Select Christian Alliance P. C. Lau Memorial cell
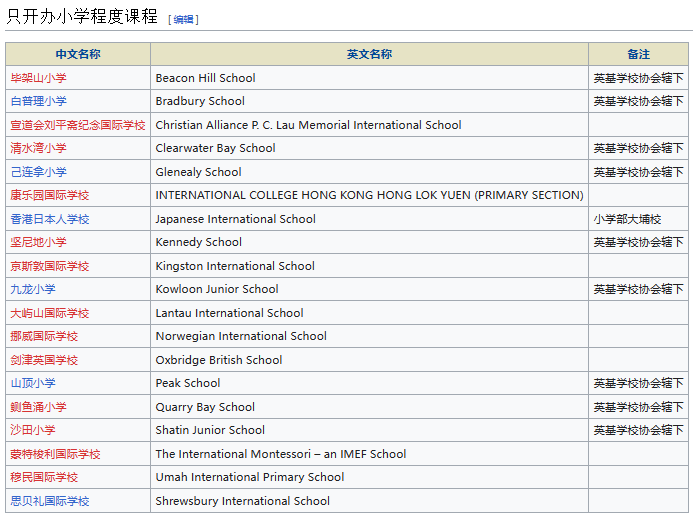Screen dimensions: 693x517 (369, 125)
